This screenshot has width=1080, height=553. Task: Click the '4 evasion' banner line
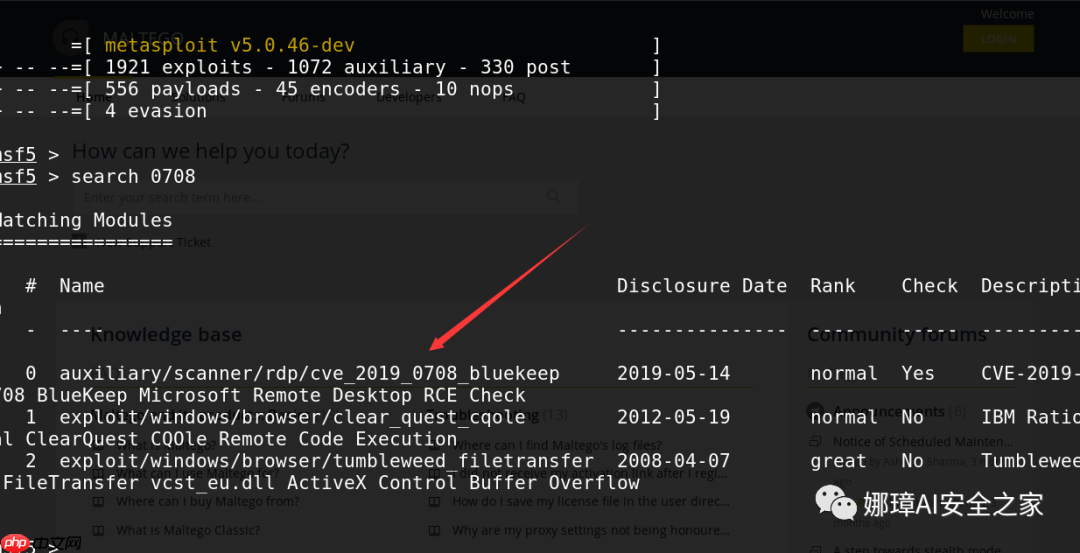click(x=156, y=111)
